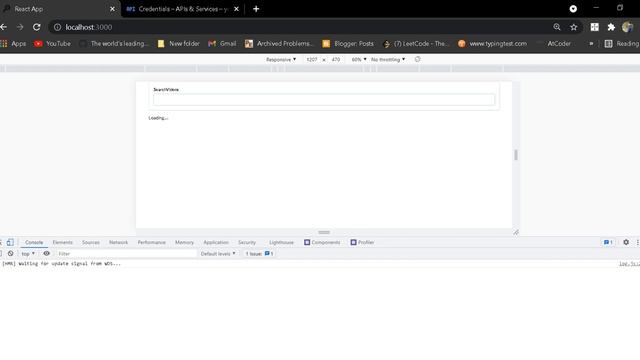Open the React Components tab
This screenshot has height=360, width=640.
[322, 242]
